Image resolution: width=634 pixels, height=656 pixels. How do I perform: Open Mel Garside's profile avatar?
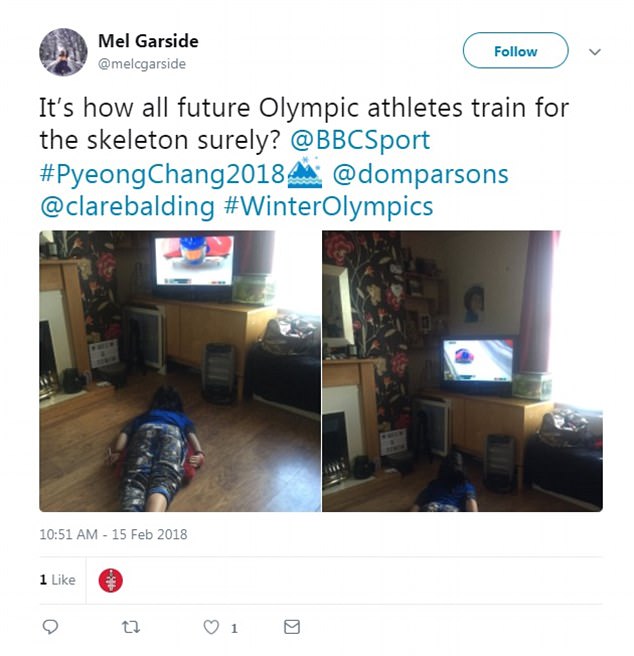tap(63, 52)
